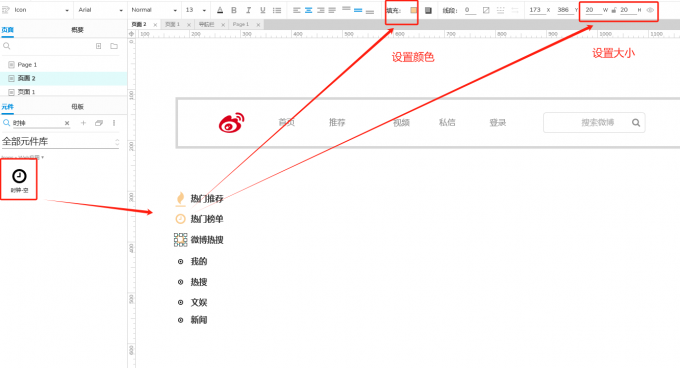
Task: Align text to bottom vertically
Action: click(x=370, y=12)
